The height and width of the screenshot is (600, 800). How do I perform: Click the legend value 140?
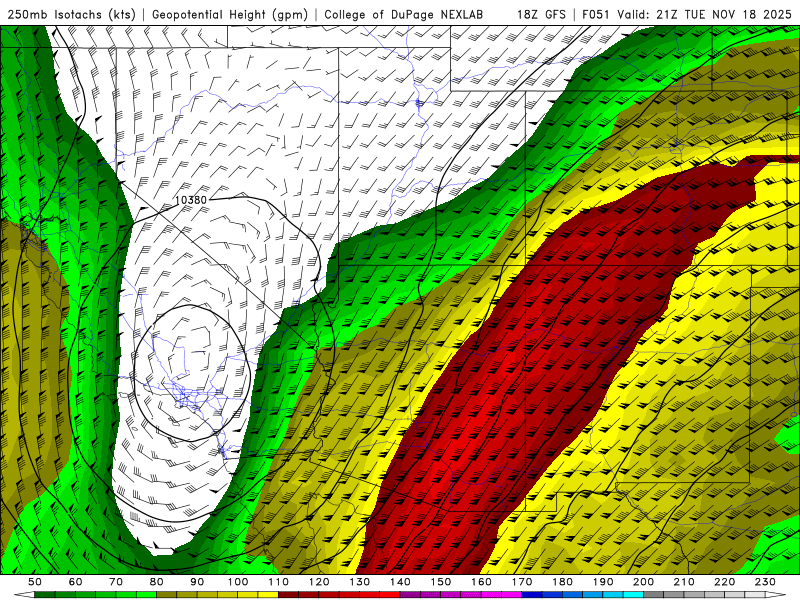[400, 582]
